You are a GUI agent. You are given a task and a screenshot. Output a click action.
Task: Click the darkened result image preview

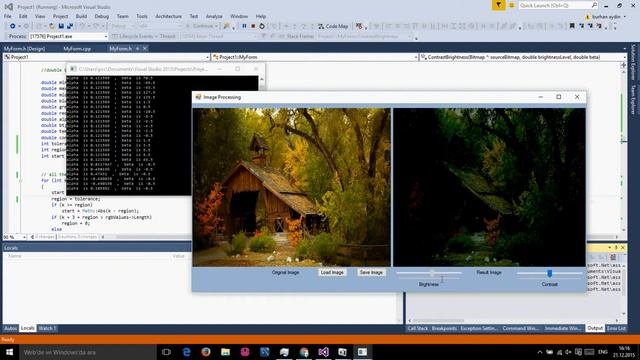(489, 187)
